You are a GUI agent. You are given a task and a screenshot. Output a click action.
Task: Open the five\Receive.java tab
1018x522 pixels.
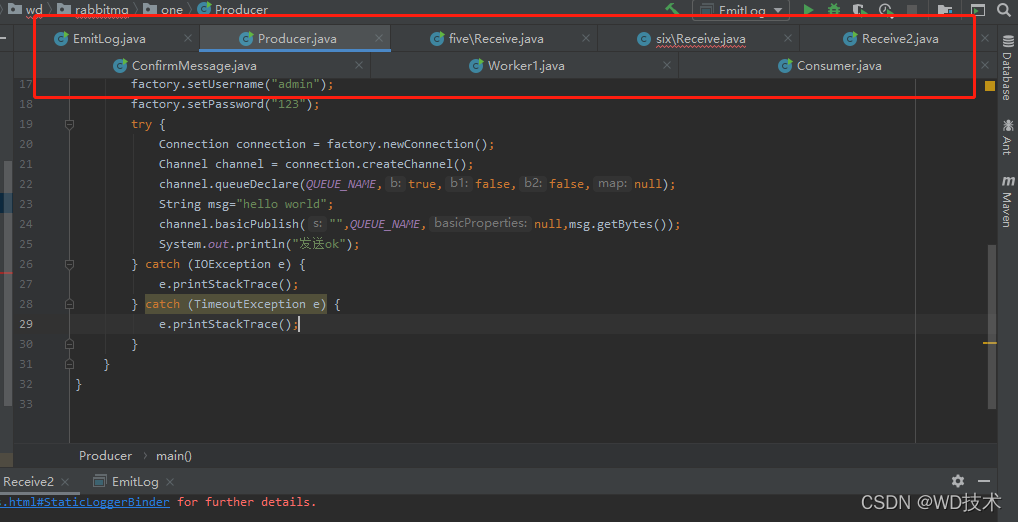[x=496, y=39]
